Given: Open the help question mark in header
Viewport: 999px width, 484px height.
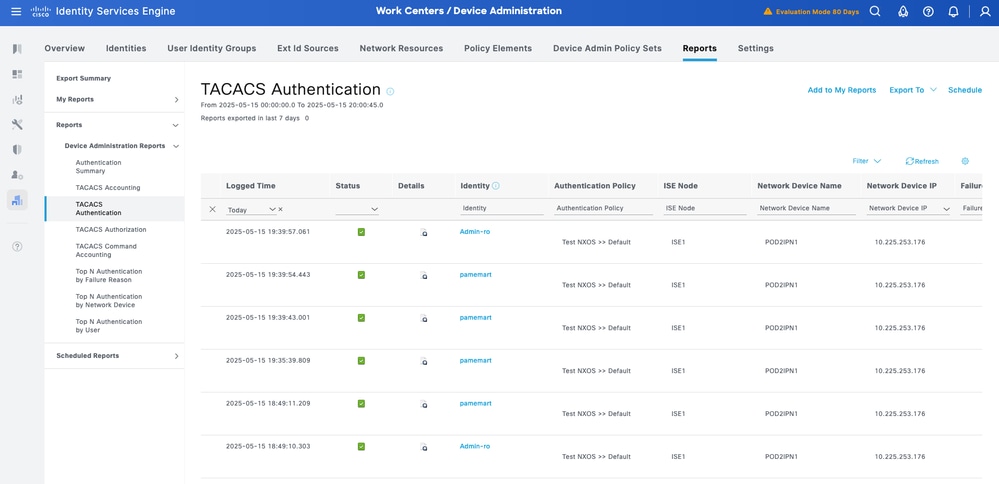Looking at the screenshot, I should [928, 11].
